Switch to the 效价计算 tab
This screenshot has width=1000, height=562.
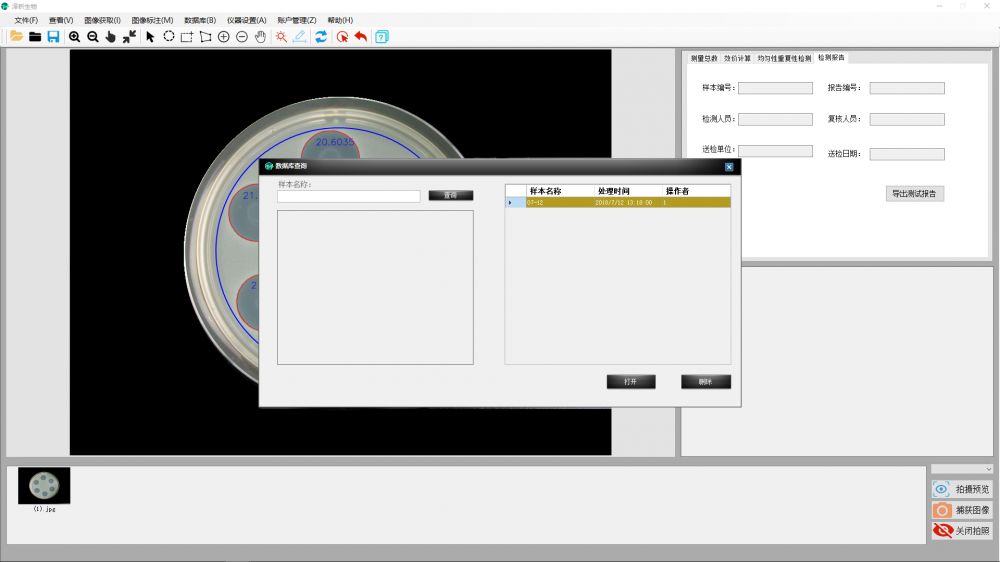[737, 58]
